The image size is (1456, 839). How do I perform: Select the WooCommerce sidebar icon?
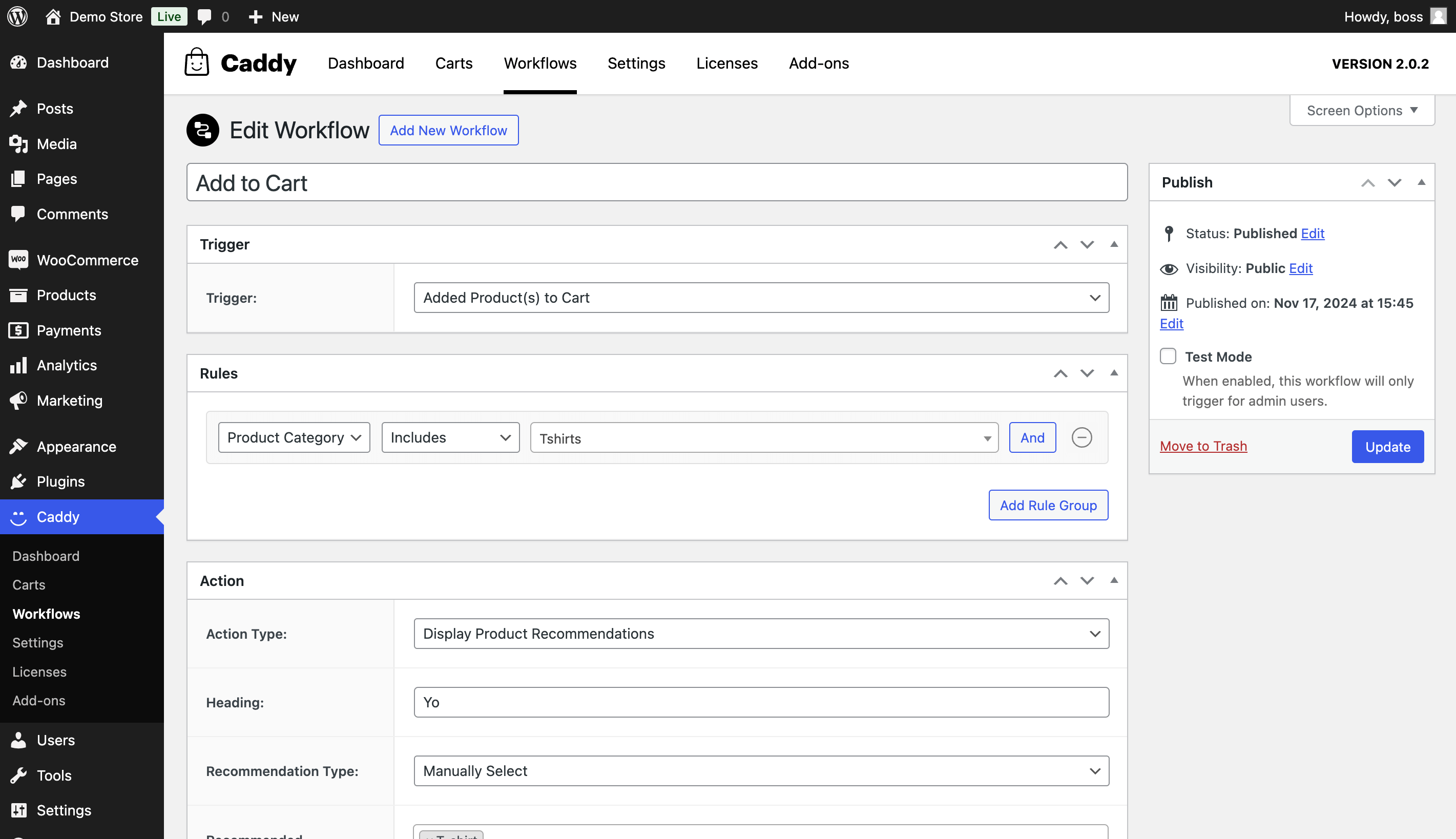pyautogui.click(x=19, y=260)
